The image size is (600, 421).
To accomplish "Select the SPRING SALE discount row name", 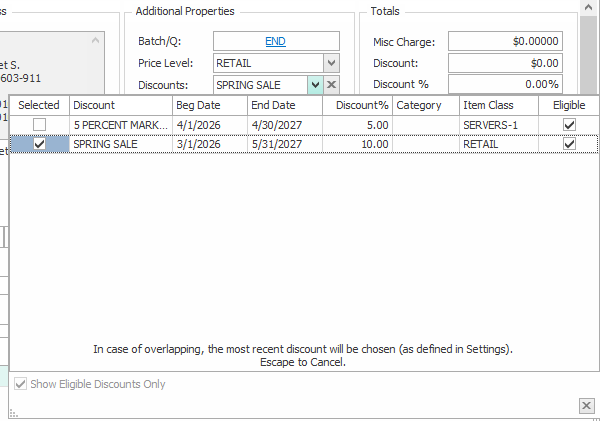I will coord(120,144).
